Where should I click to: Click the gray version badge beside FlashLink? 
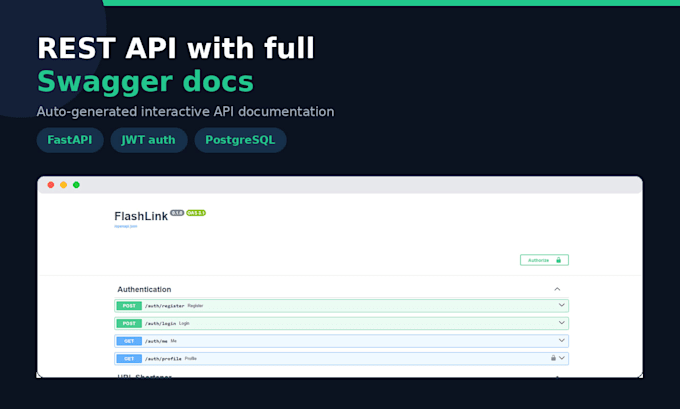click(x=177, y=213)
